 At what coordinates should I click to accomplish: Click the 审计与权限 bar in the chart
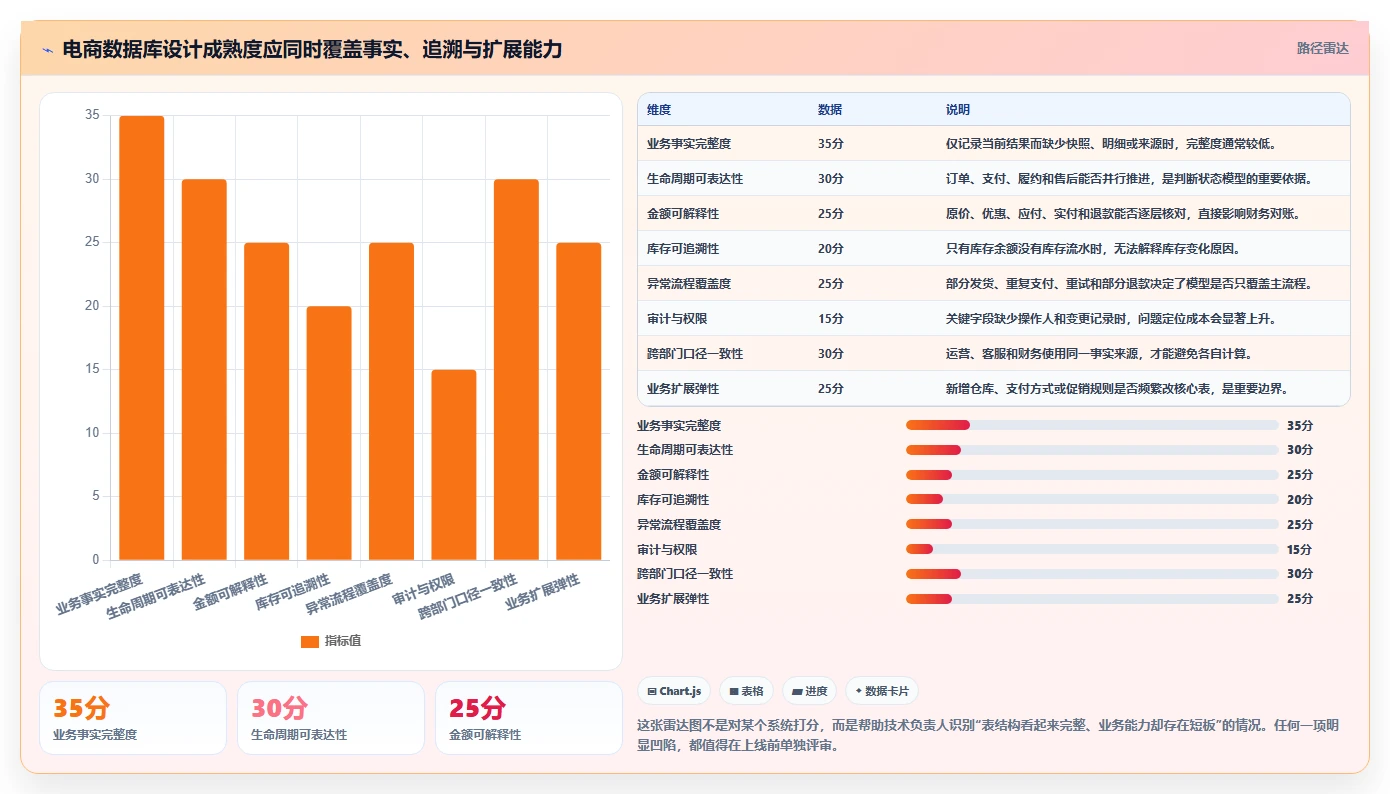(454, 465)
